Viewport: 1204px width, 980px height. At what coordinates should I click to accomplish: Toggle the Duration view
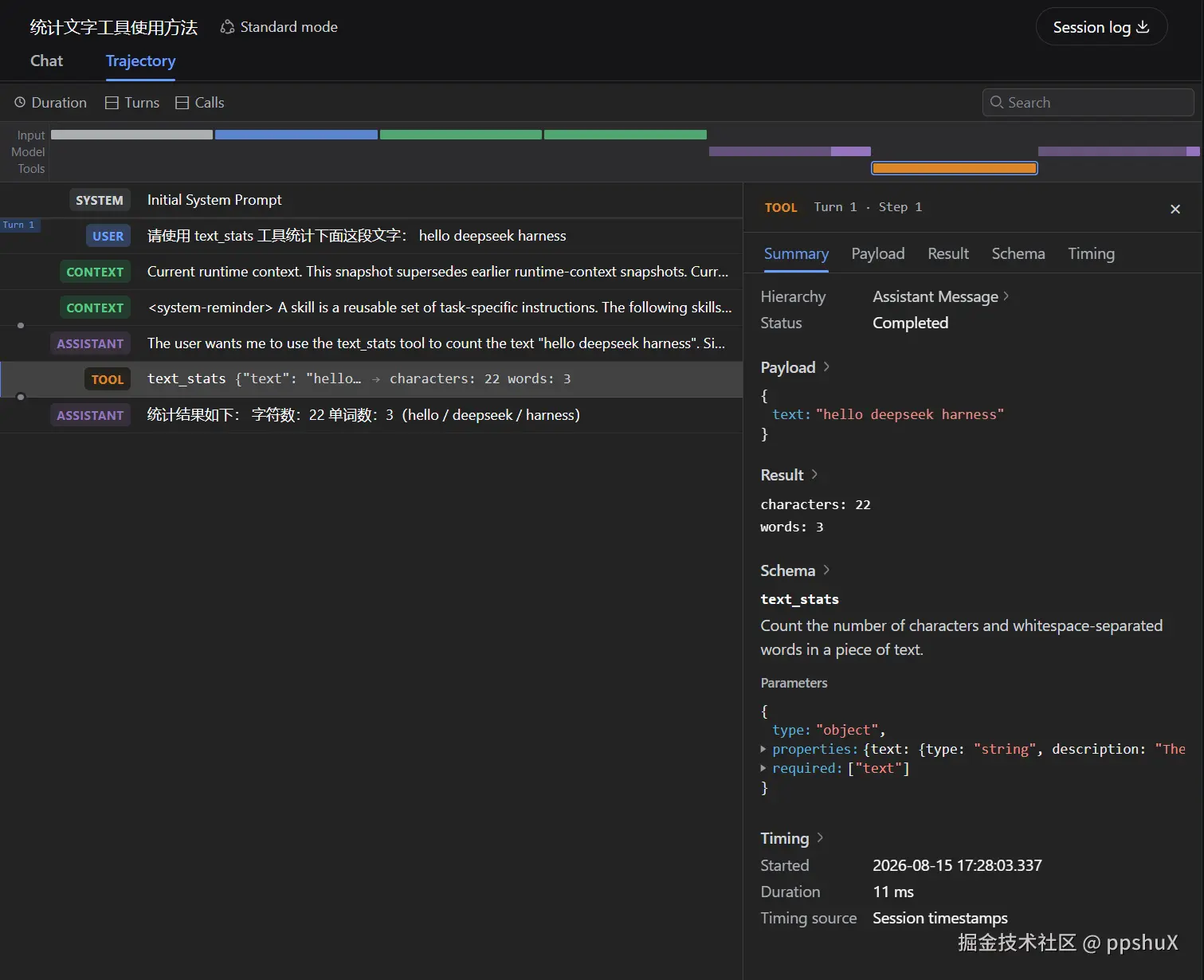(x=50, y=103)
